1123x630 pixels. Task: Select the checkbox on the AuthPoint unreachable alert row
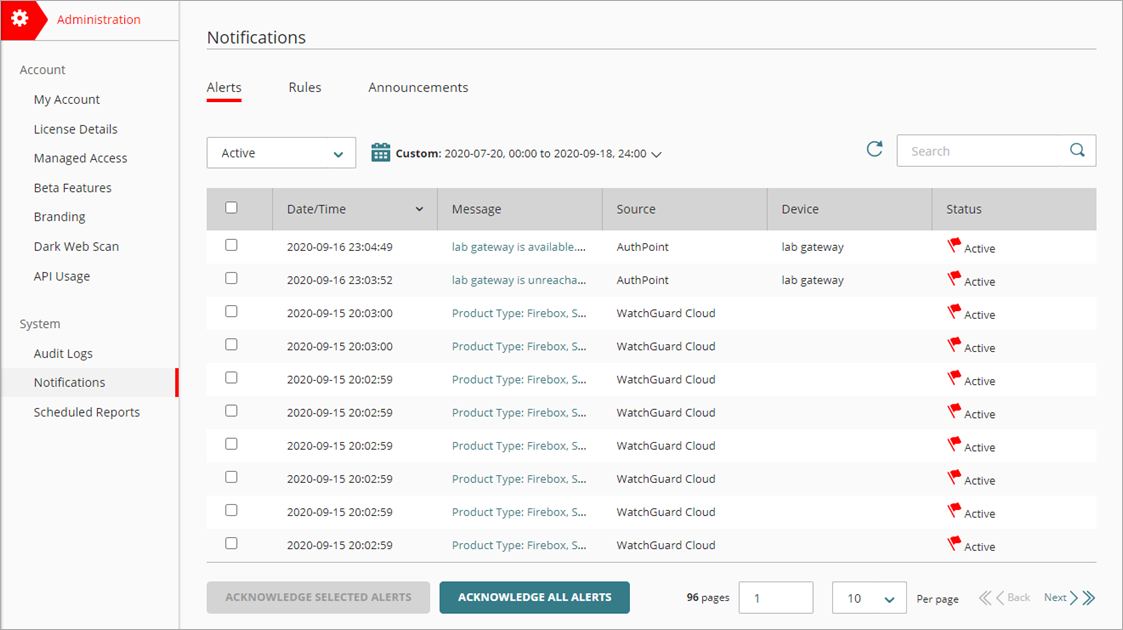231,277
